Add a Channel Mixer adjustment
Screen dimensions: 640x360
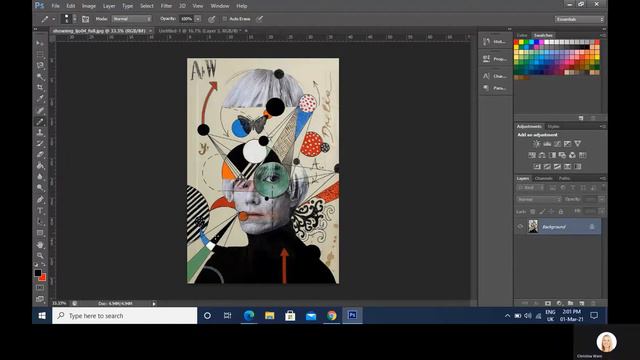click(572, 155)
